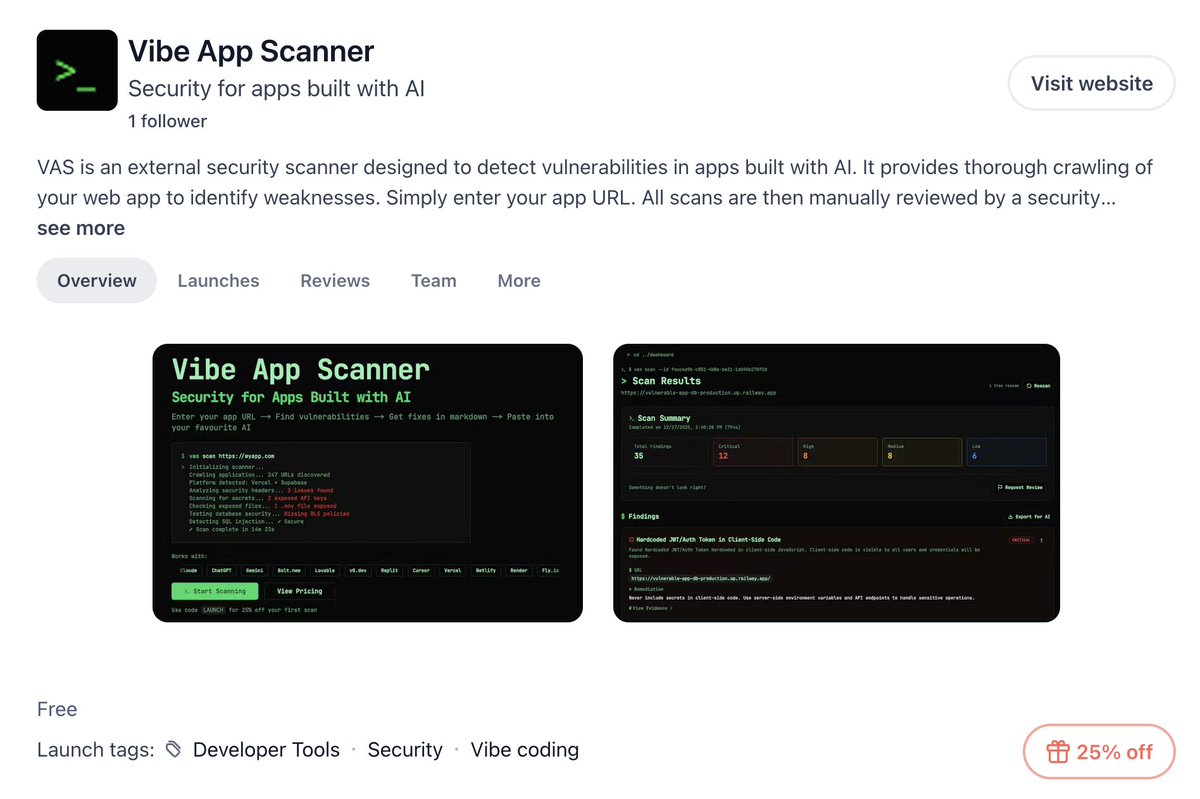Open the More tab menu
The width and height of the screenshot is (1200, 799).
[519, 281]
